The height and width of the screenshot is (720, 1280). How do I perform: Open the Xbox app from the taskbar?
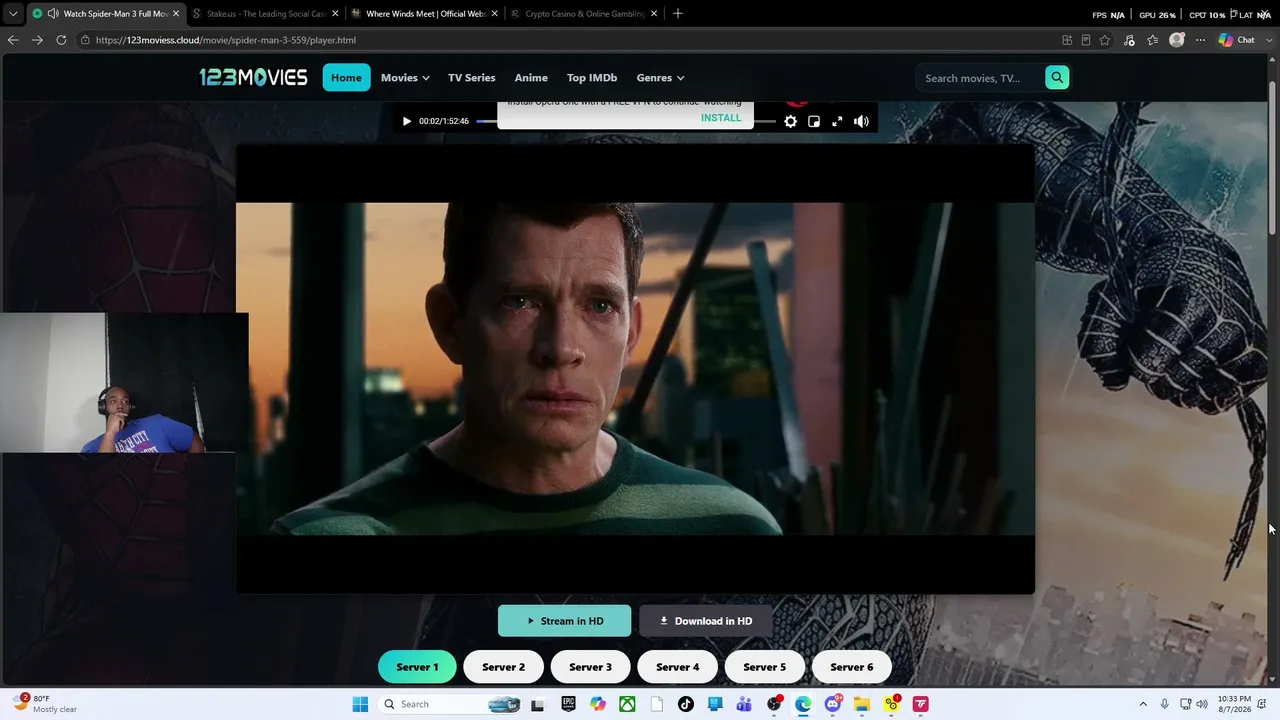(x=627, y=704)
